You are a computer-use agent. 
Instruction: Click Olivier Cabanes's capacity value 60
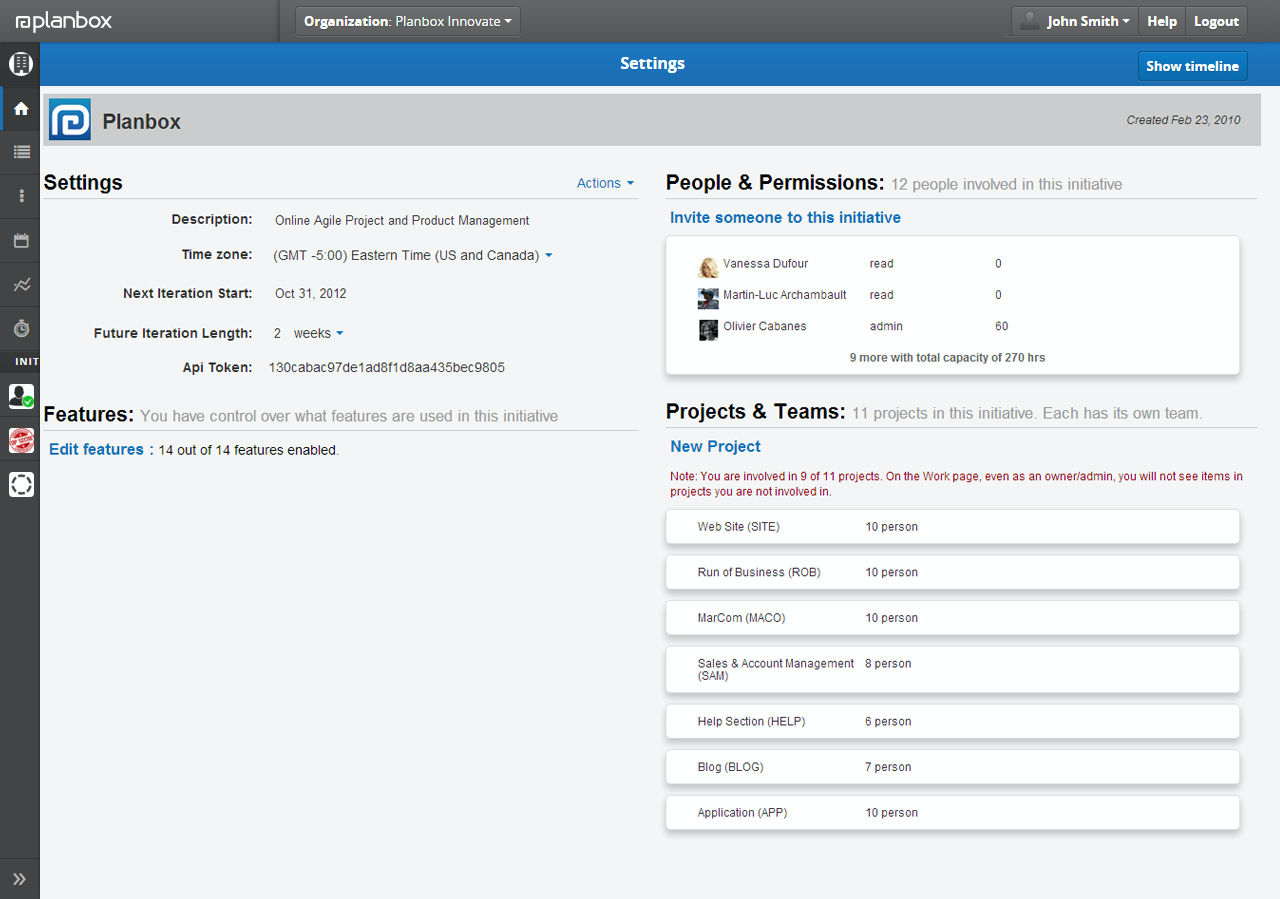coord(1001,326)
